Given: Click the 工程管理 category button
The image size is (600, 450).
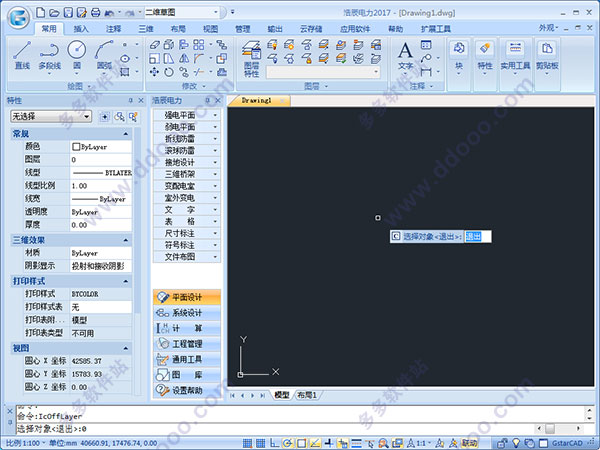Looking at the screenshot, I should click(187, 344).
